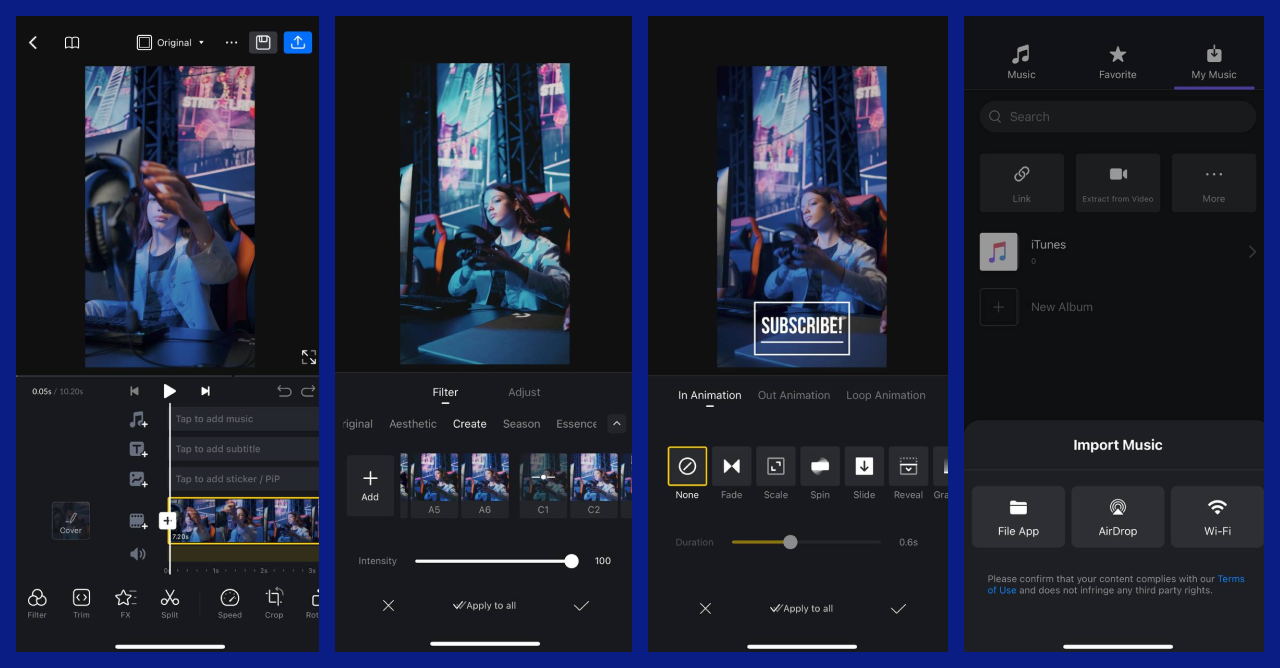Choose the A6 filter thumbnail
The width and height of the screenshot is (1280, 668).
[x=485, y=485]
